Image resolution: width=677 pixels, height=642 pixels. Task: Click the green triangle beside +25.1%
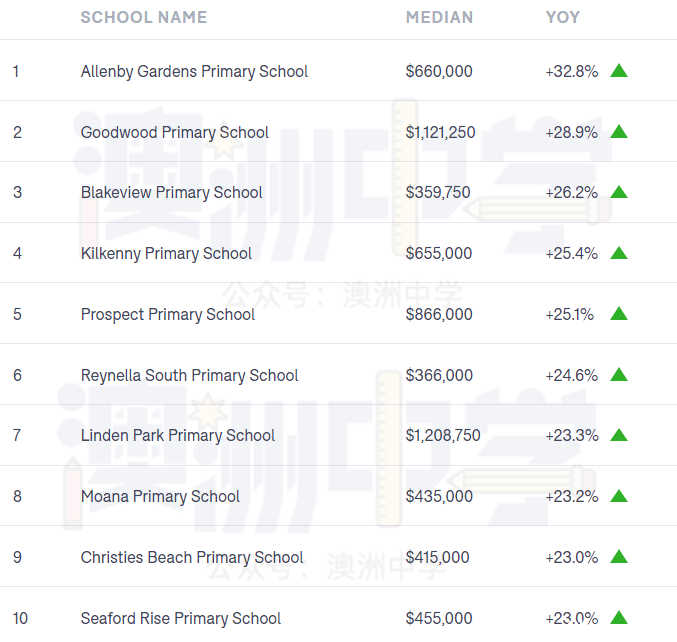(x=619, y=313)
